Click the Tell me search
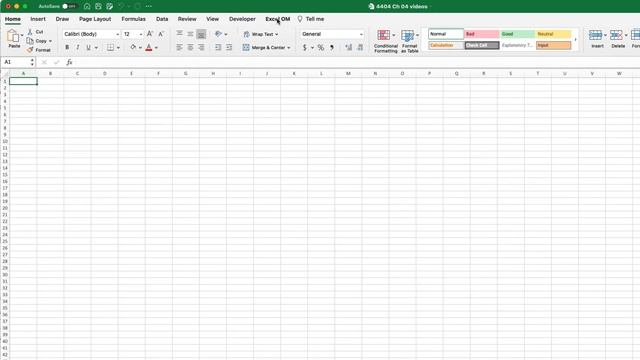 coord(311,19)
